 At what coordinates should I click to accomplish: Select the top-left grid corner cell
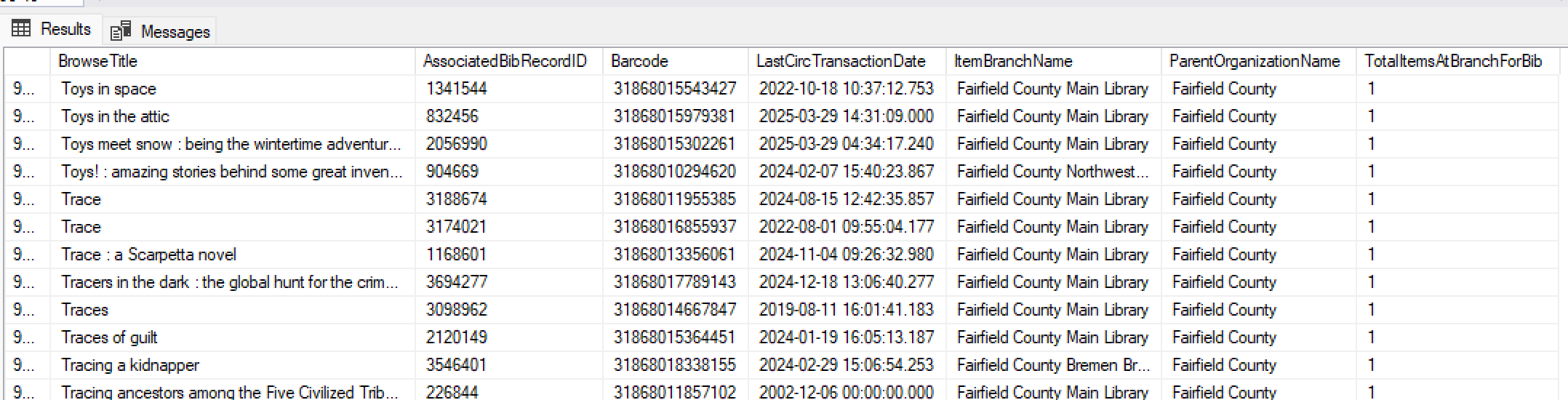tap(28, 61)
